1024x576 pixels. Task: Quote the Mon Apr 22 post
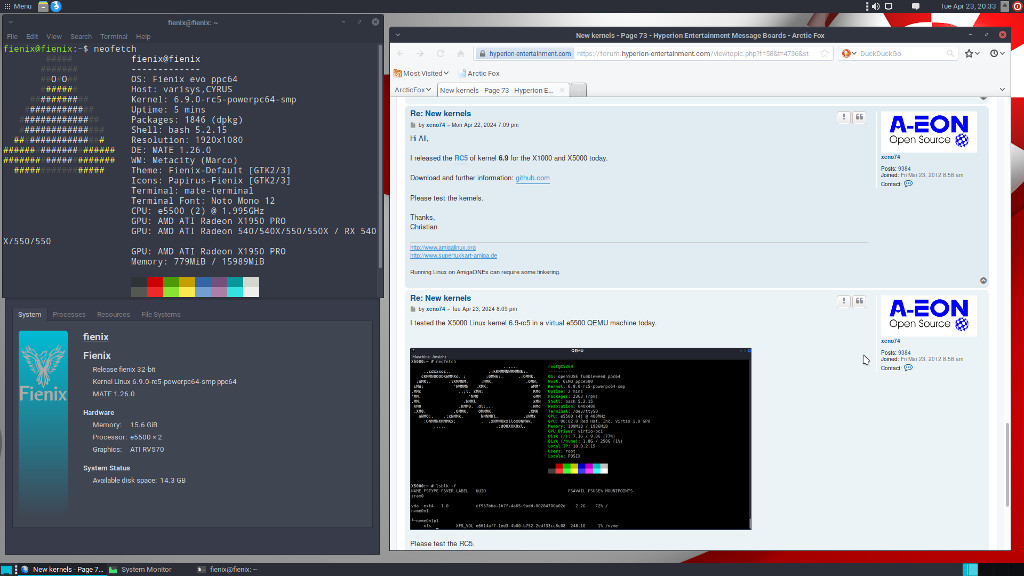coord(859,117)
